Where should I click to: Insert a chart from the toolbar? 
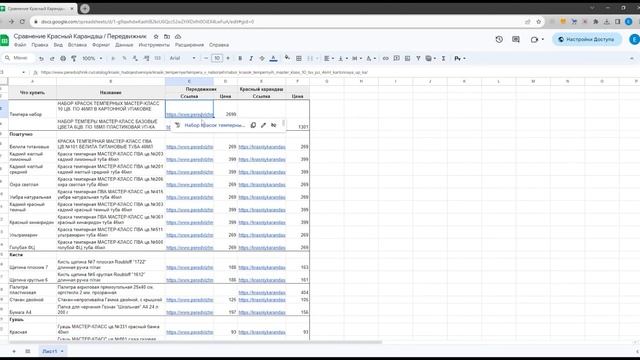click(x=407, y=58)
